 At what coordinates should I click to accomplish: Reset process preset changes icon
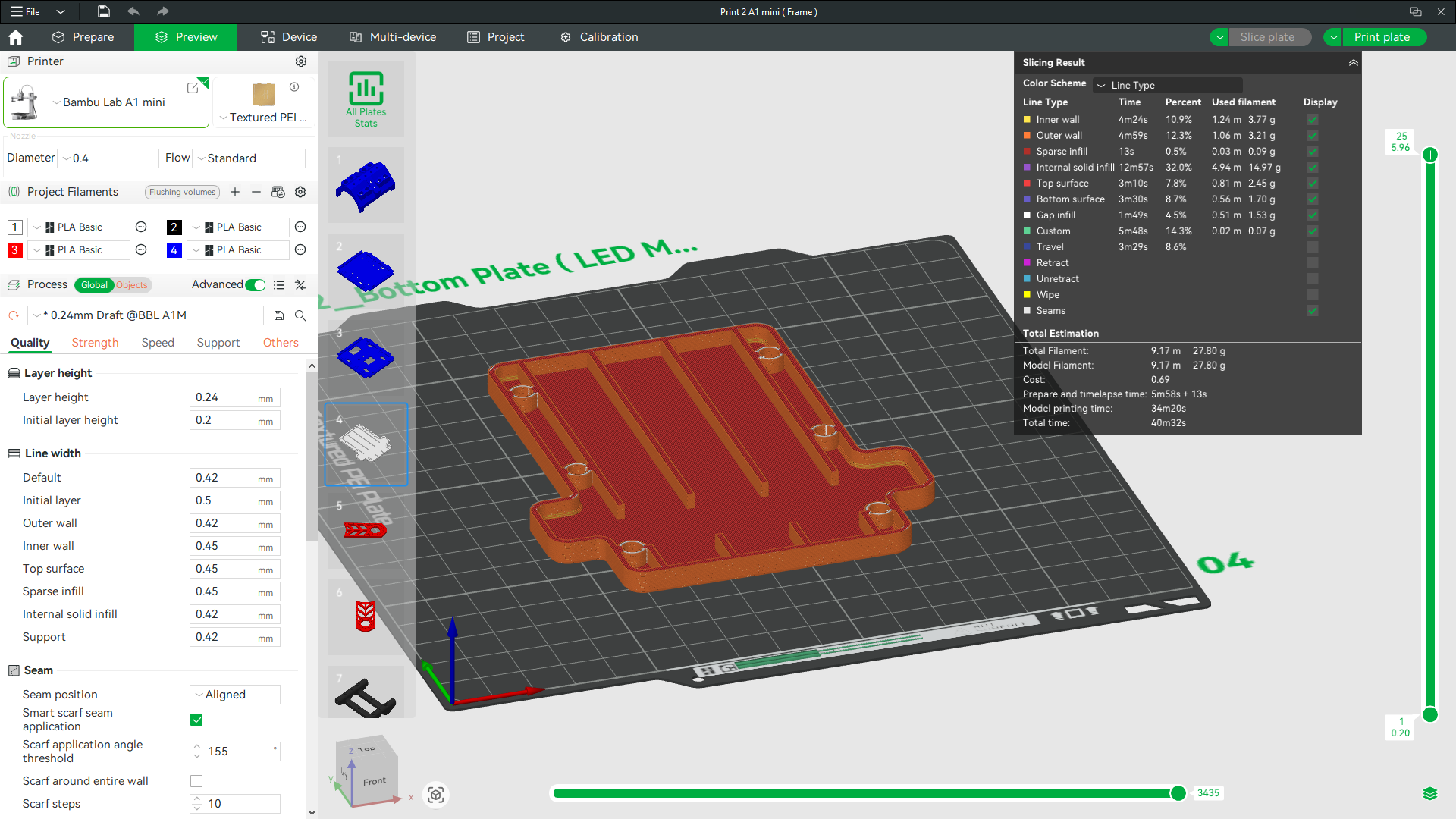click(14, 315)
